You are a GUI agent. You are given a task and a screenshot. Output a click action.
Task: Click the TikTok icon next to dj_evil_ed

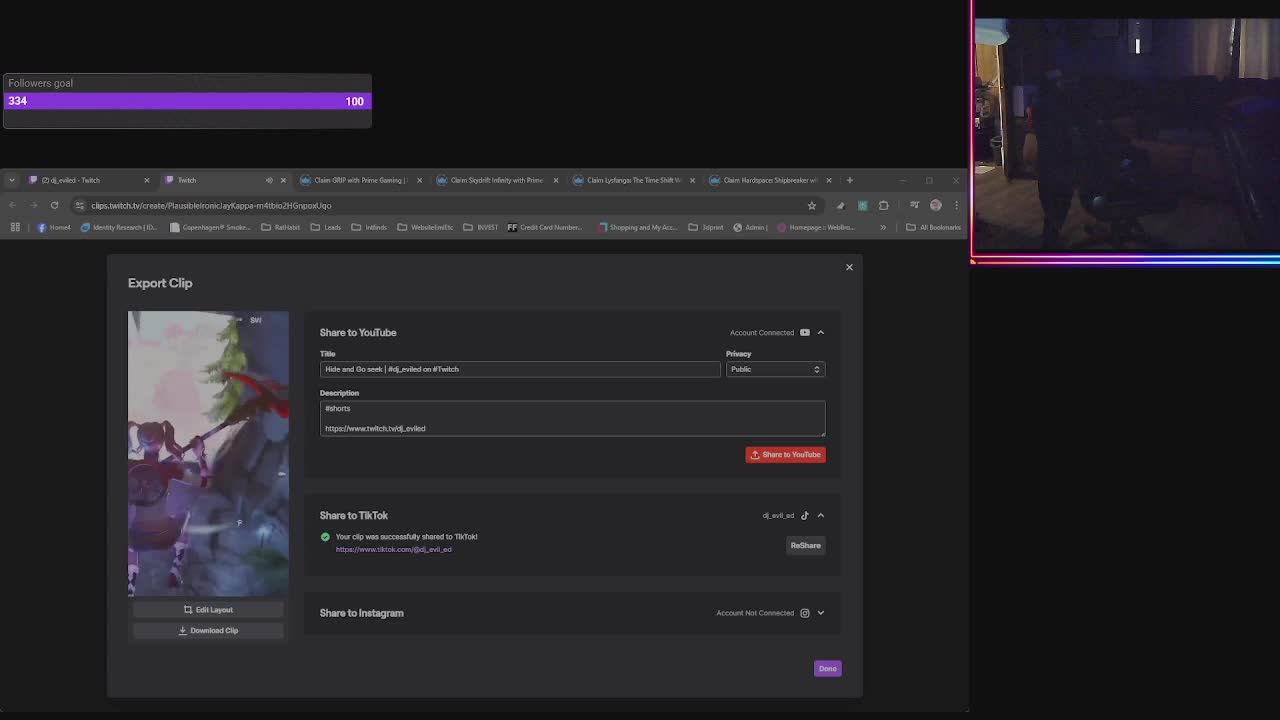pyautogui.click(x=804, y=515)
